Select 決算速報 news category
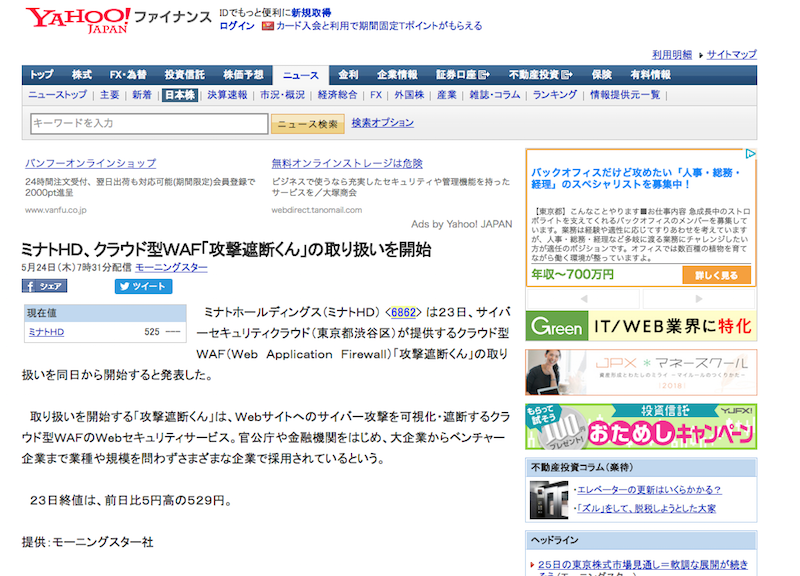Image resolution: width=800 pixels, height=576 pixels. coord(227,95)
